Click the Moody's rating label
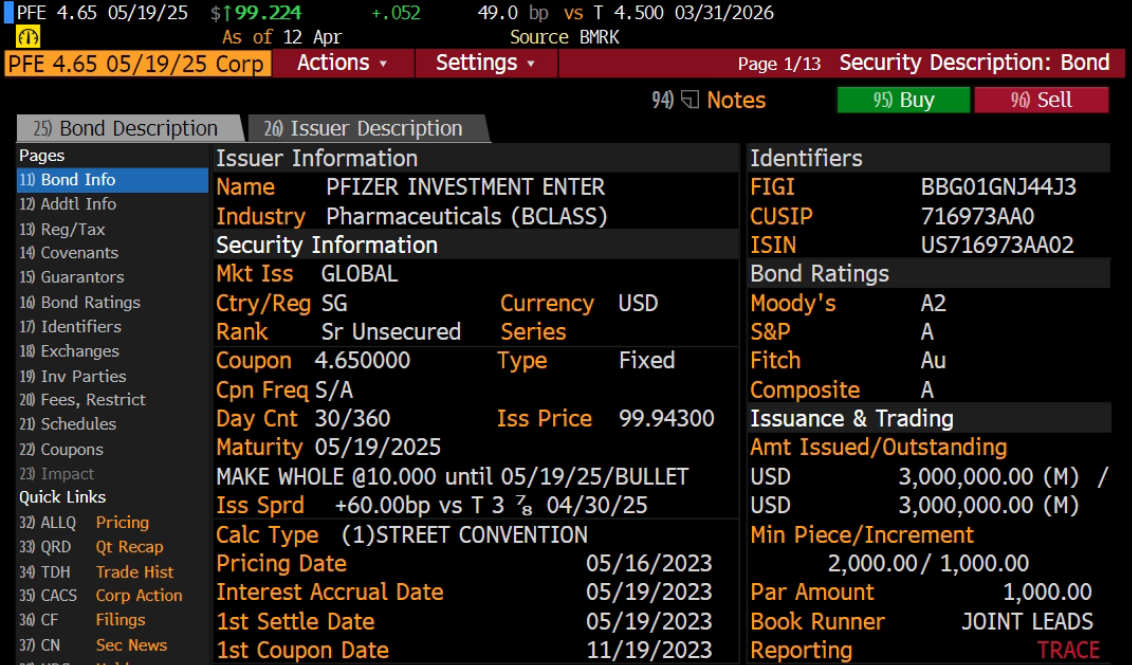The width and height of the screenshot is (1132, 665). point(793,303)
